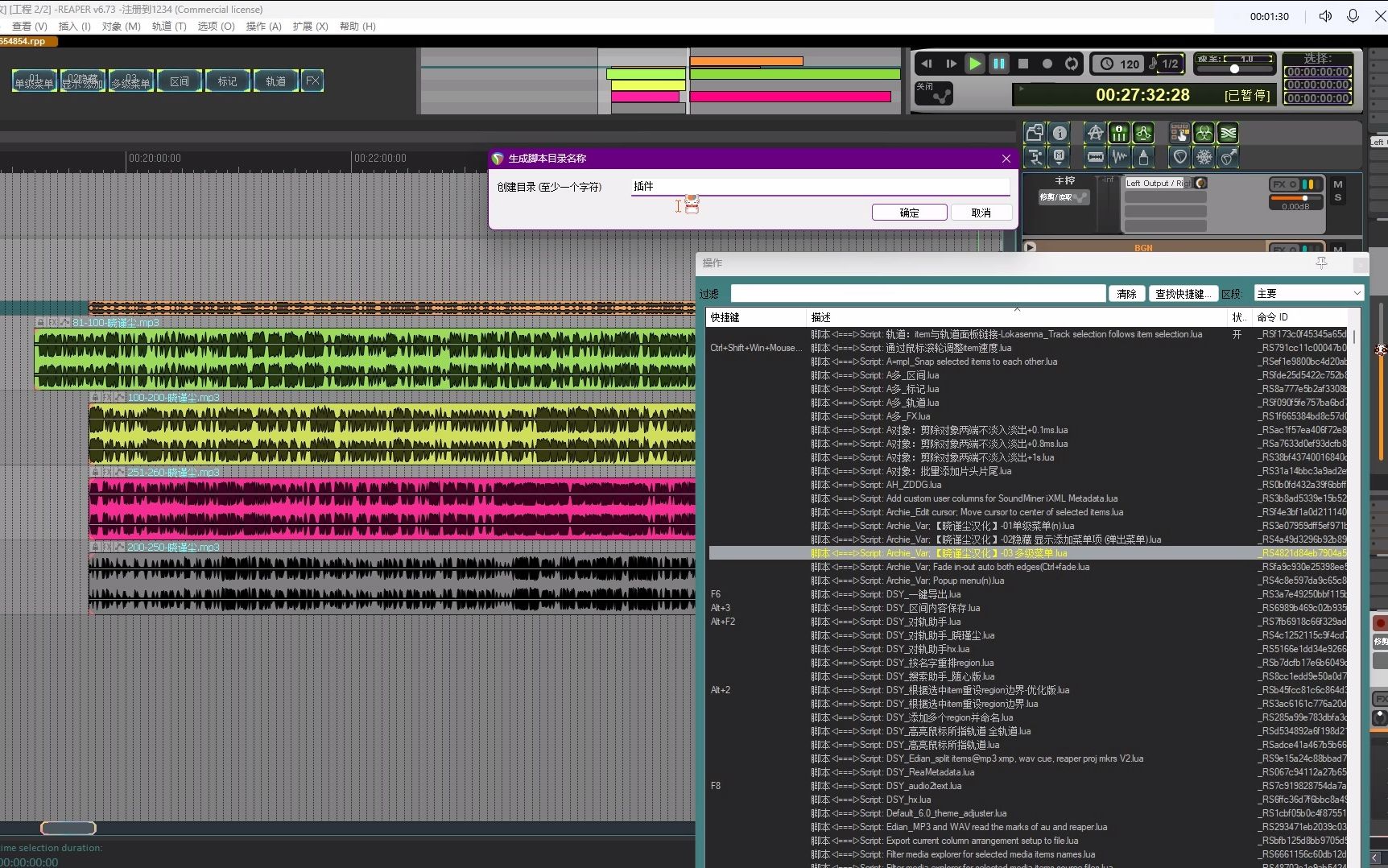1388x868 pixels.
Task: Click the pick-with-arrow toolbar icon
Action: (x=1229, y=156)
